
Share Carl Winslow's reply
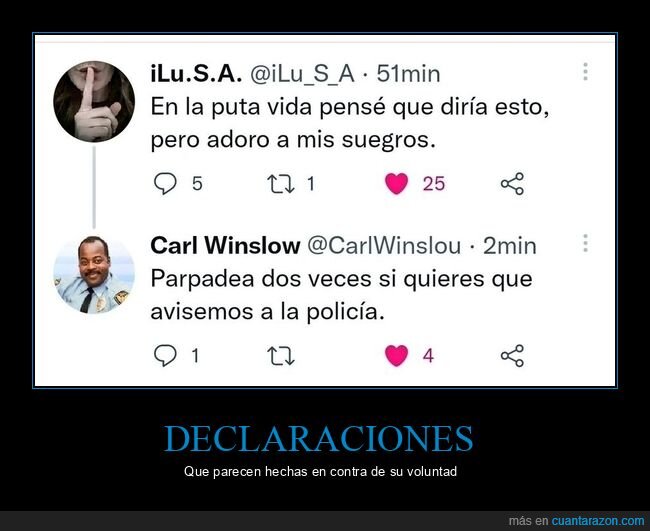512,356
